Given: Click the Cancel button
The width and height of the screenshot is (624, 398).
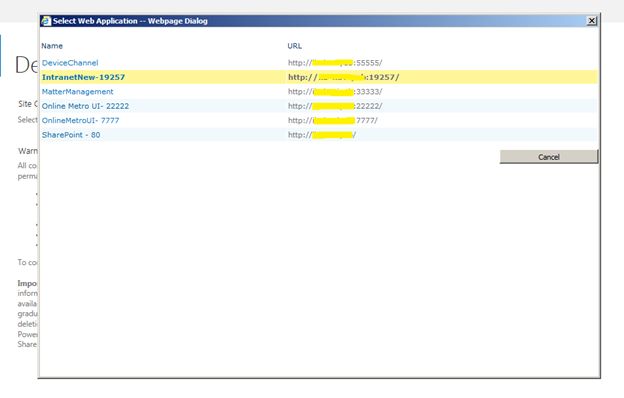Looking at the screenshot, I should [549, 157].
